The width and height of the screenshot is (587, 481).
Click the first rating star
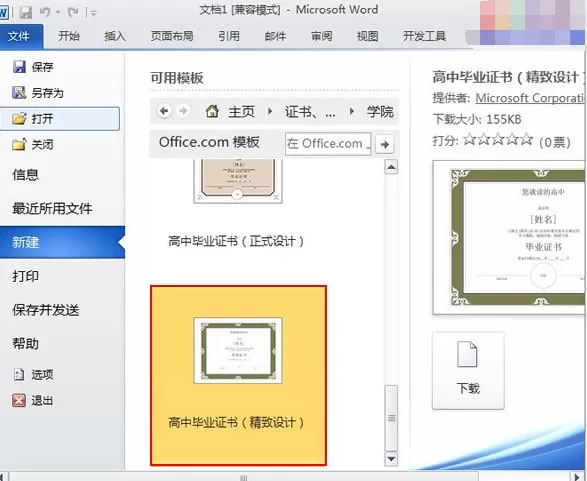[469, 140]
